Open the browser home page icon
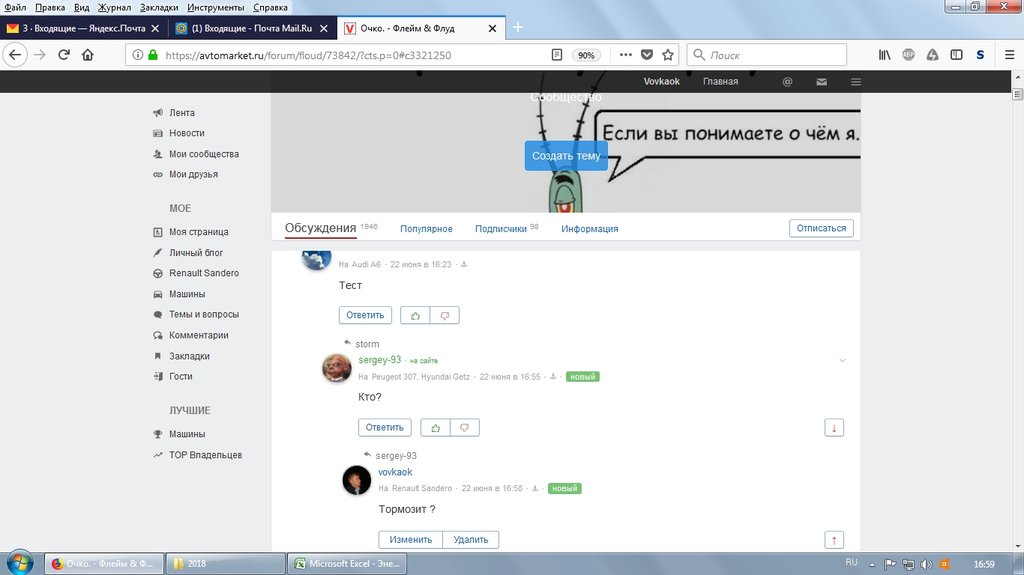Viewport: 1024px width, 575px height. point(88,55)
